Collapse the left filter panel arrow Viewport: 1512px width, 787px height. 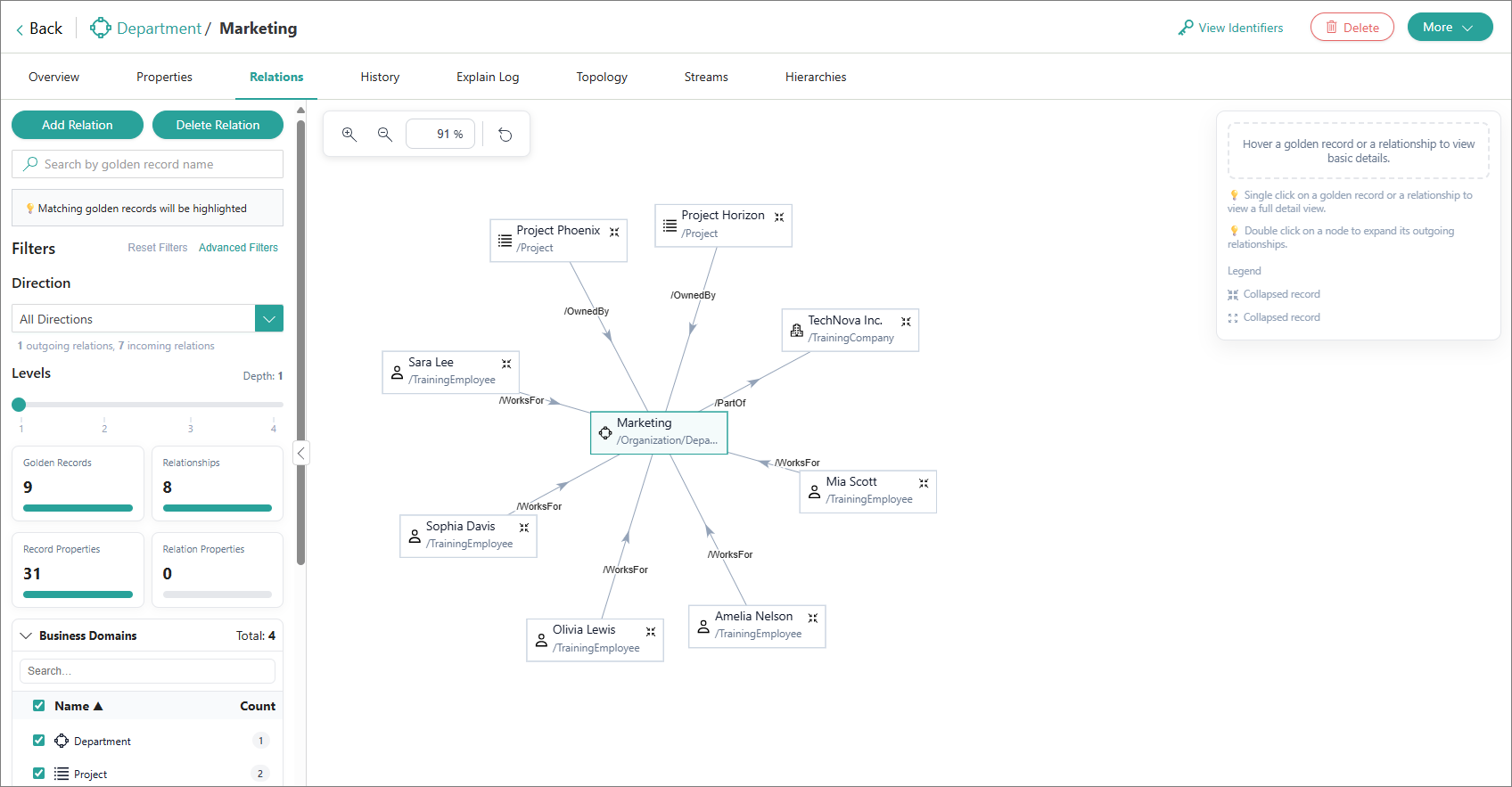[x=301, y=453]
